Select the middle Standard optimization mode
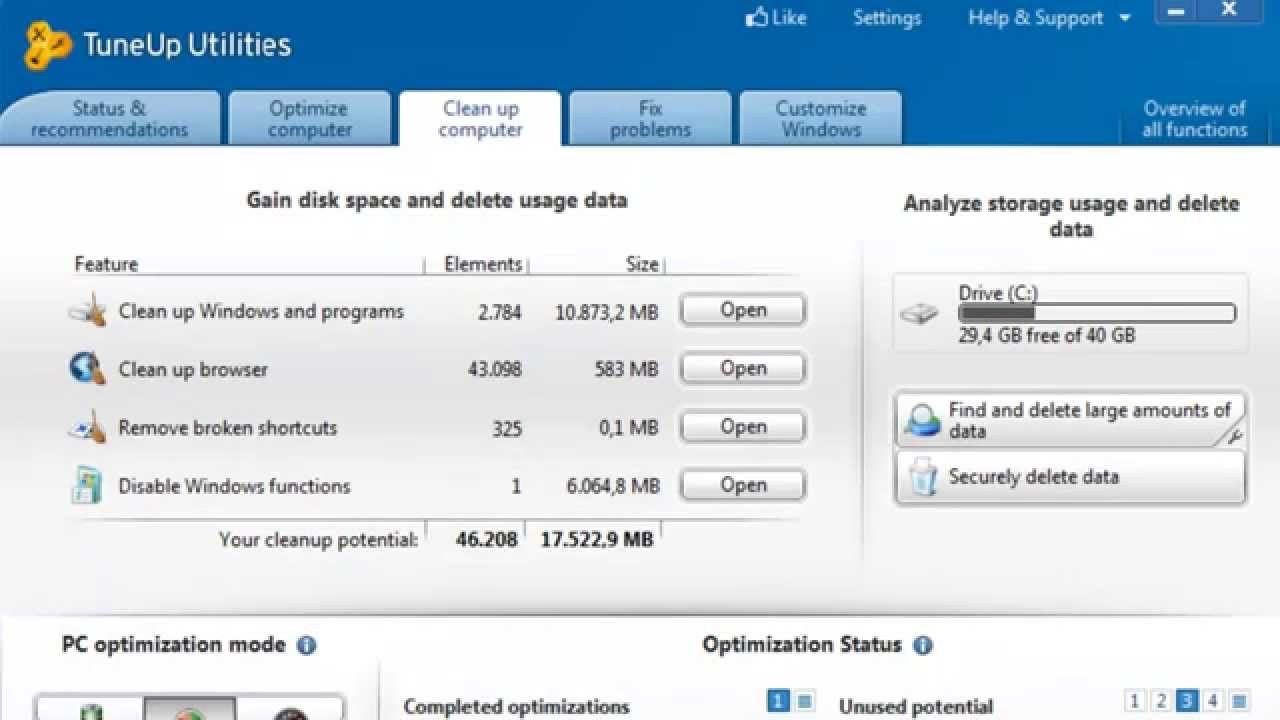This screenshot has width=1280, height=720. click(x=190, y=710)
